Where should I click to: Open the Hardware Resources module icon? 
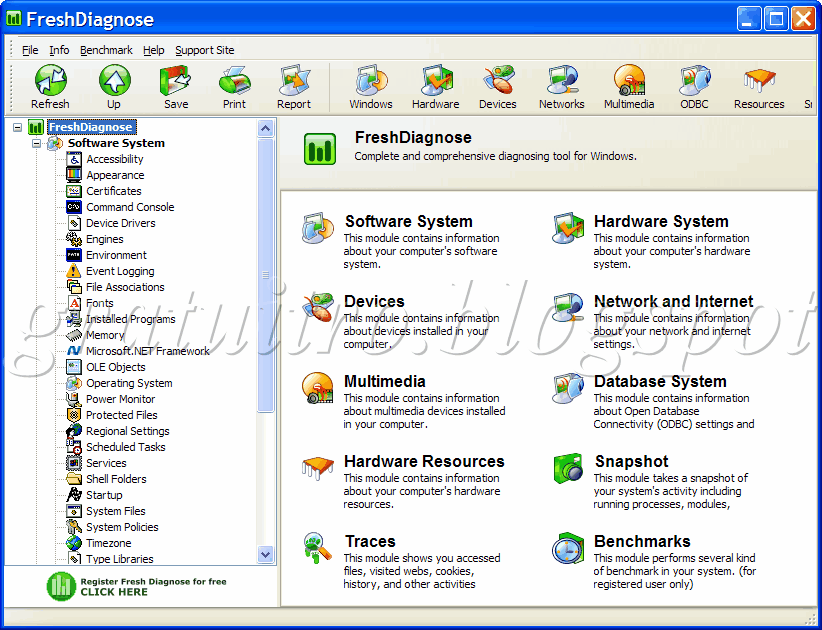(318, 468)
